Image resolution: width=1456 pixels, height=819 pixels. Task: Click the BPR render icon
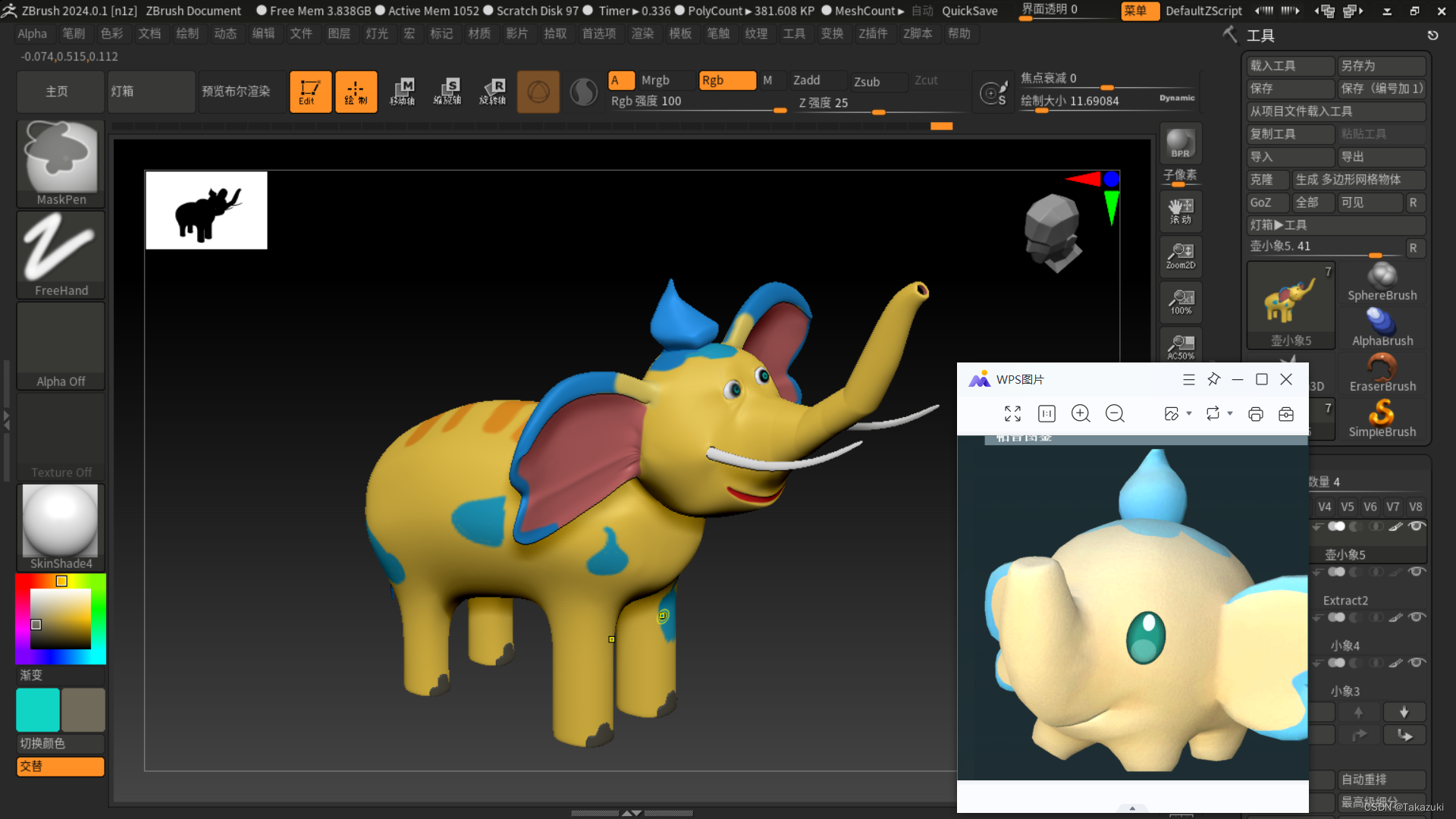[1180, 143]
